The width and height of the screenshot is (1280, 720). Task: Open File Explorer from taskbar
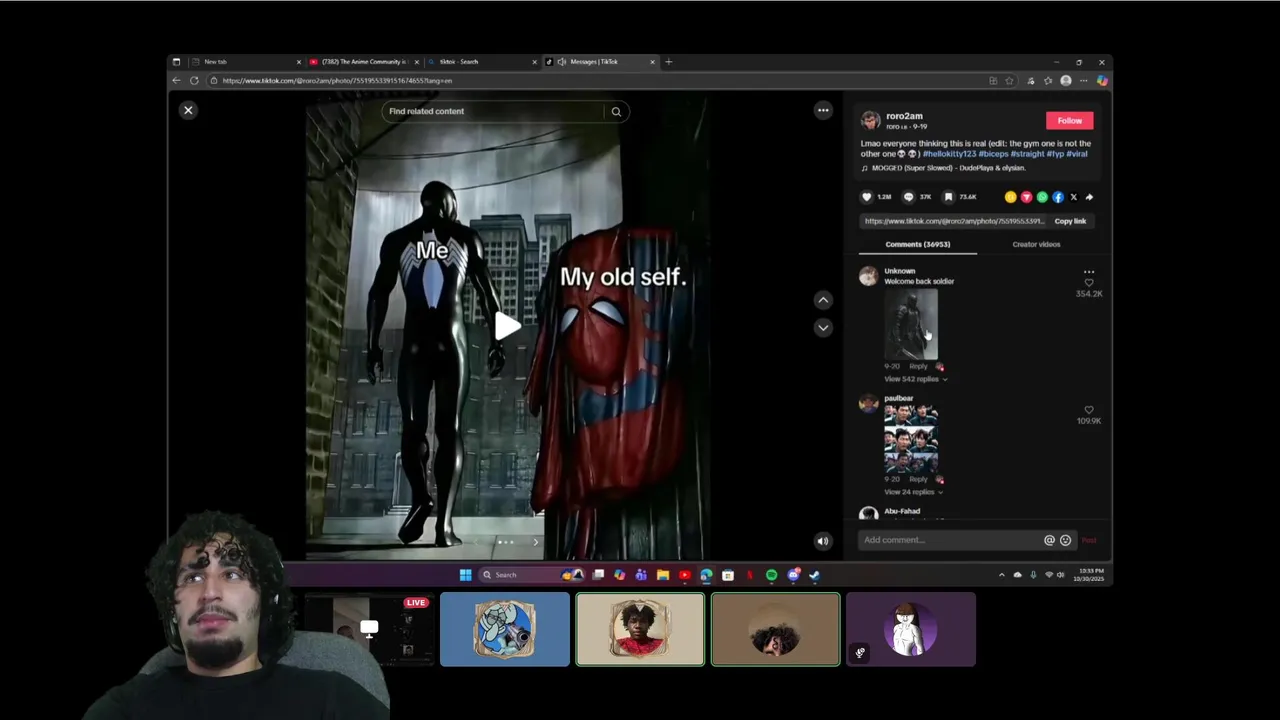click(x=662, y=575)
